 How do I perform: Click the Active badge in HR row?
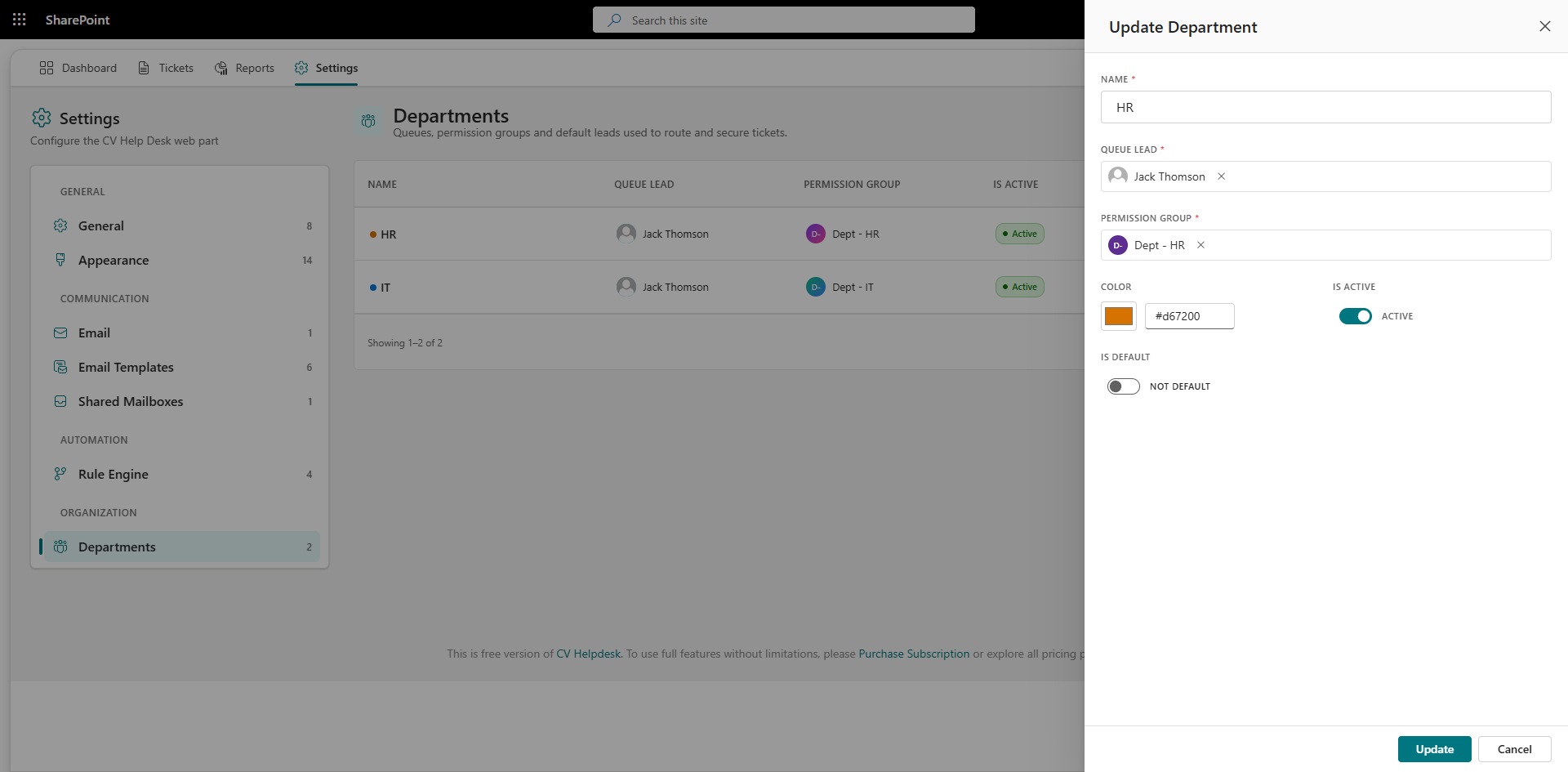click(1020, 234)
